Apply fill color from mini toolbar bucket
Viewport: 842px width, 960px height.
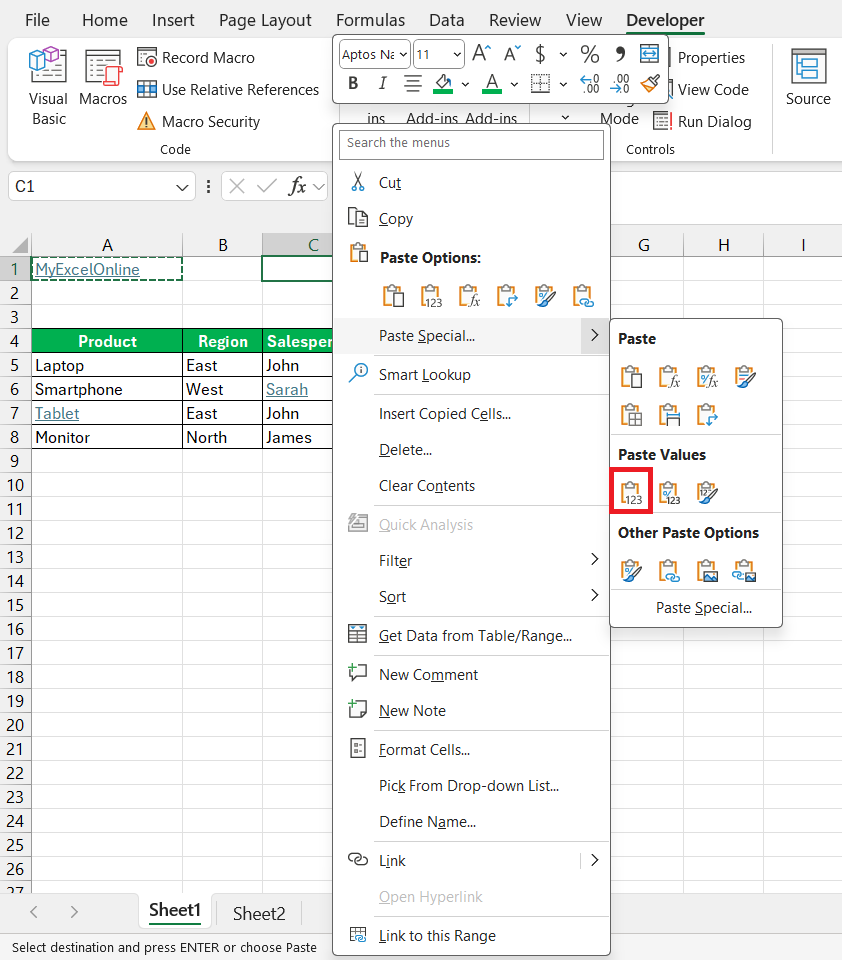click(x=443, y=83)
